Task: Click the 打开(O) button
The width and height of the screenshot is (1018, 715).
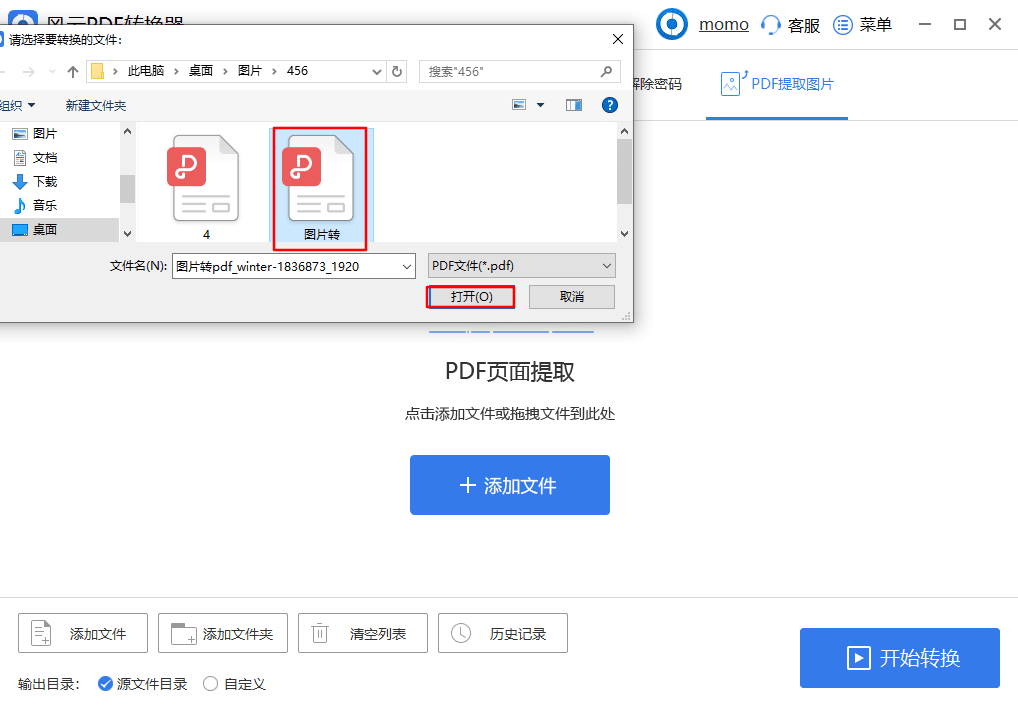Action: 470,296
